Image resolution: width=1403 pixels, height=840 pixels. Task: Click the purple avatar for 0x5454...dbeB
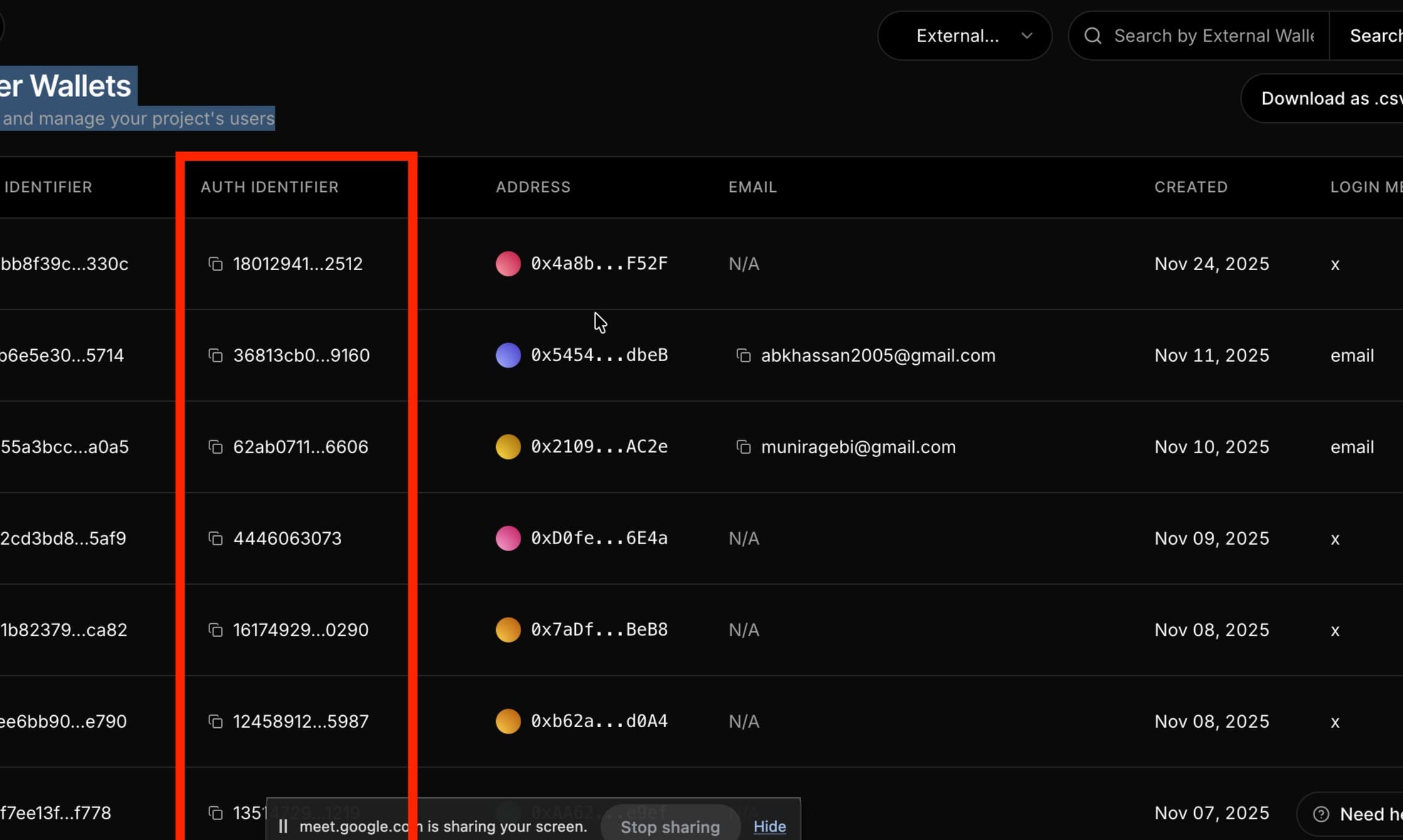tap(508, 355)
